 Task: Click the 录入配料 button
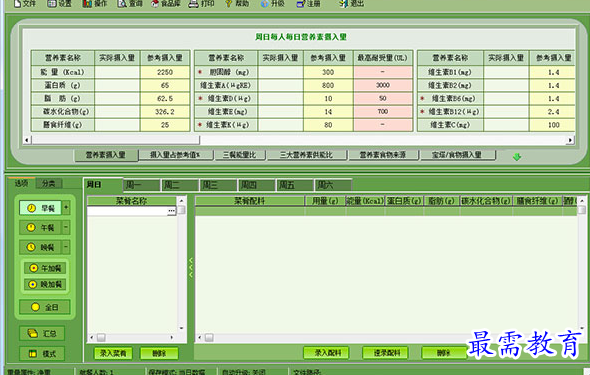(326, 353)
